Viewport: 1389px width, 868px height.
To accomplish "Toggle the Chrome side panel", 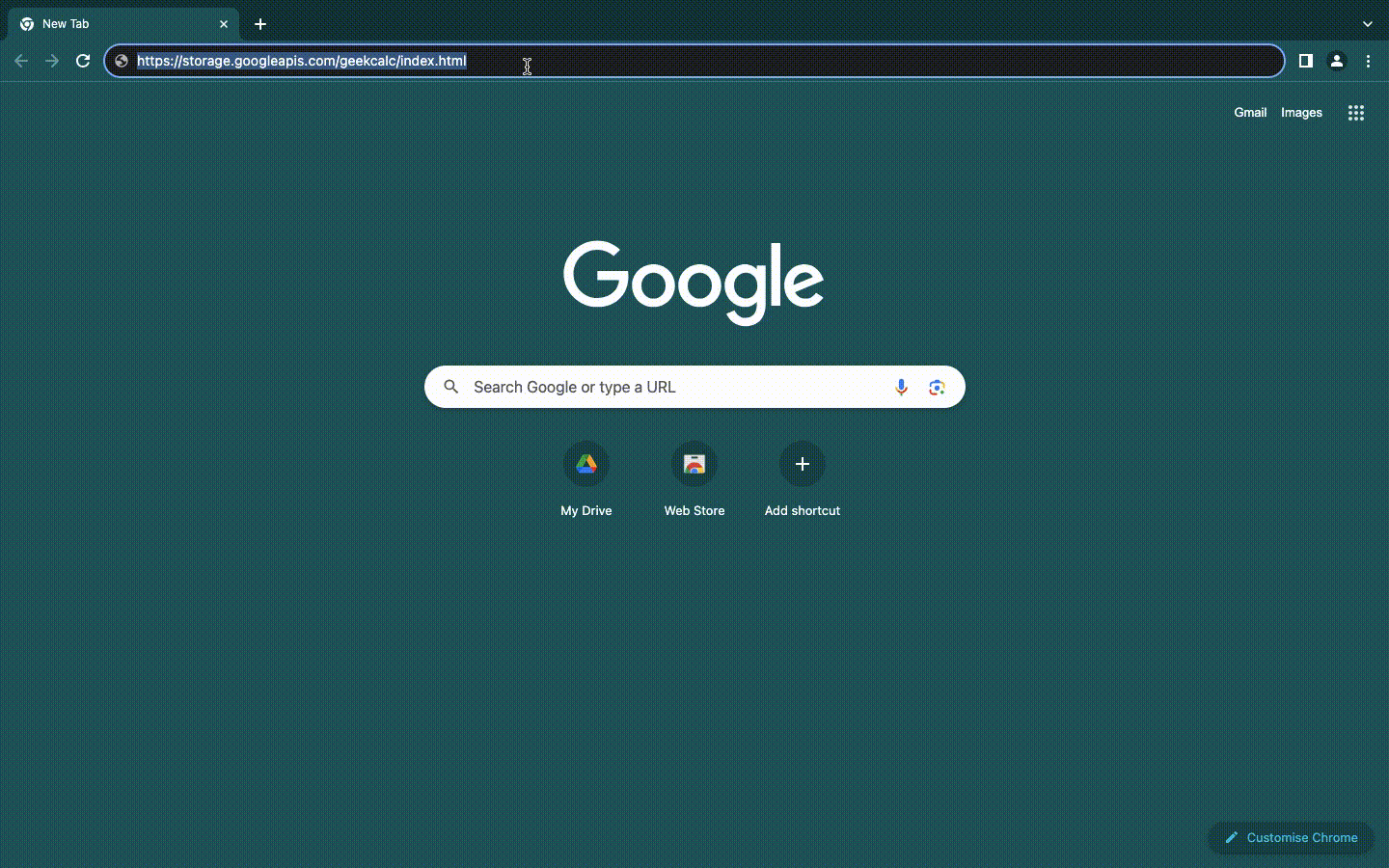I will (1305, 61).
